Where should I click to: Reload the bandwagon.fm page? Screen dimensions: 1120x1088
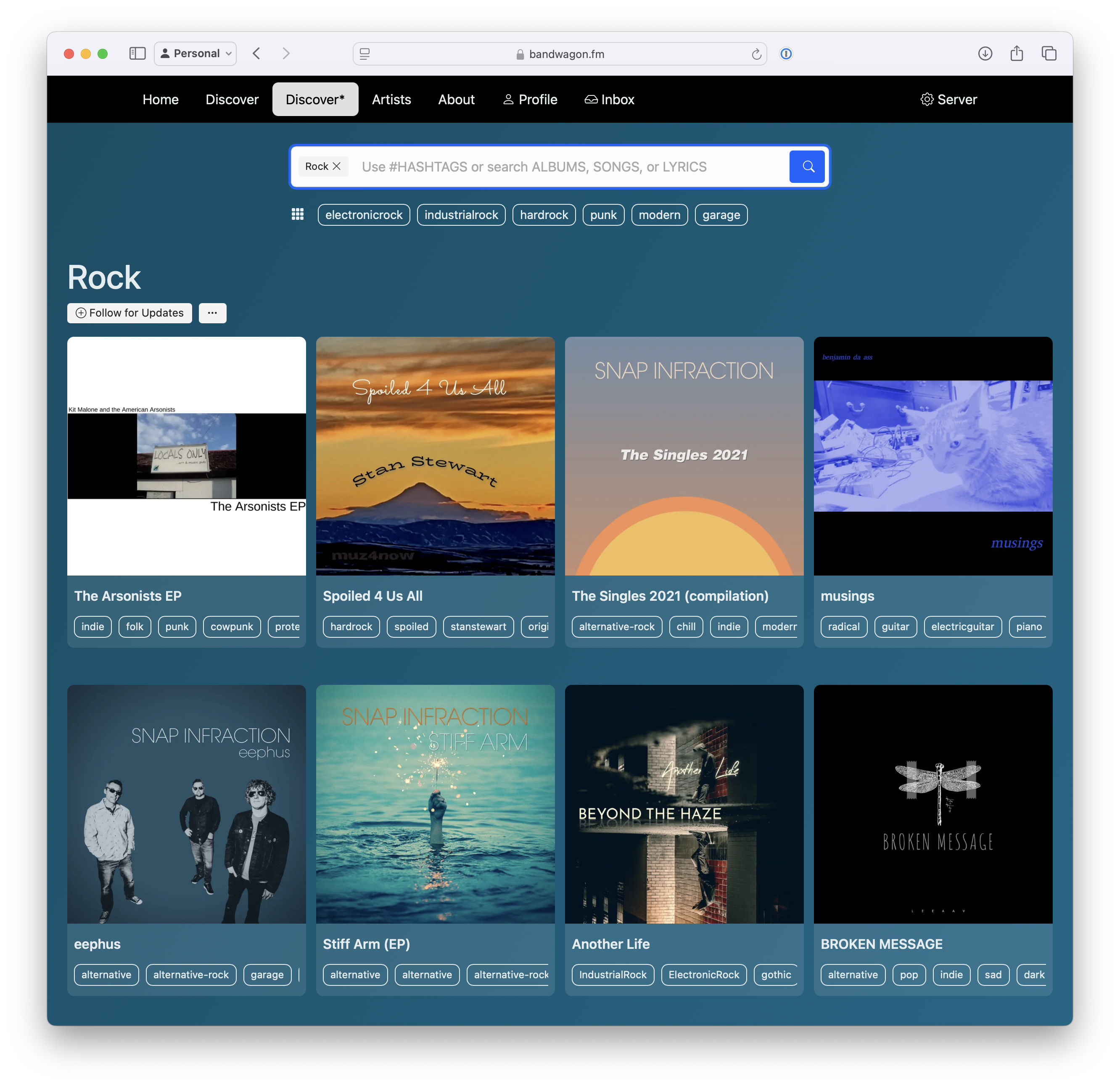pyautogui.click(x=756, y=54)
